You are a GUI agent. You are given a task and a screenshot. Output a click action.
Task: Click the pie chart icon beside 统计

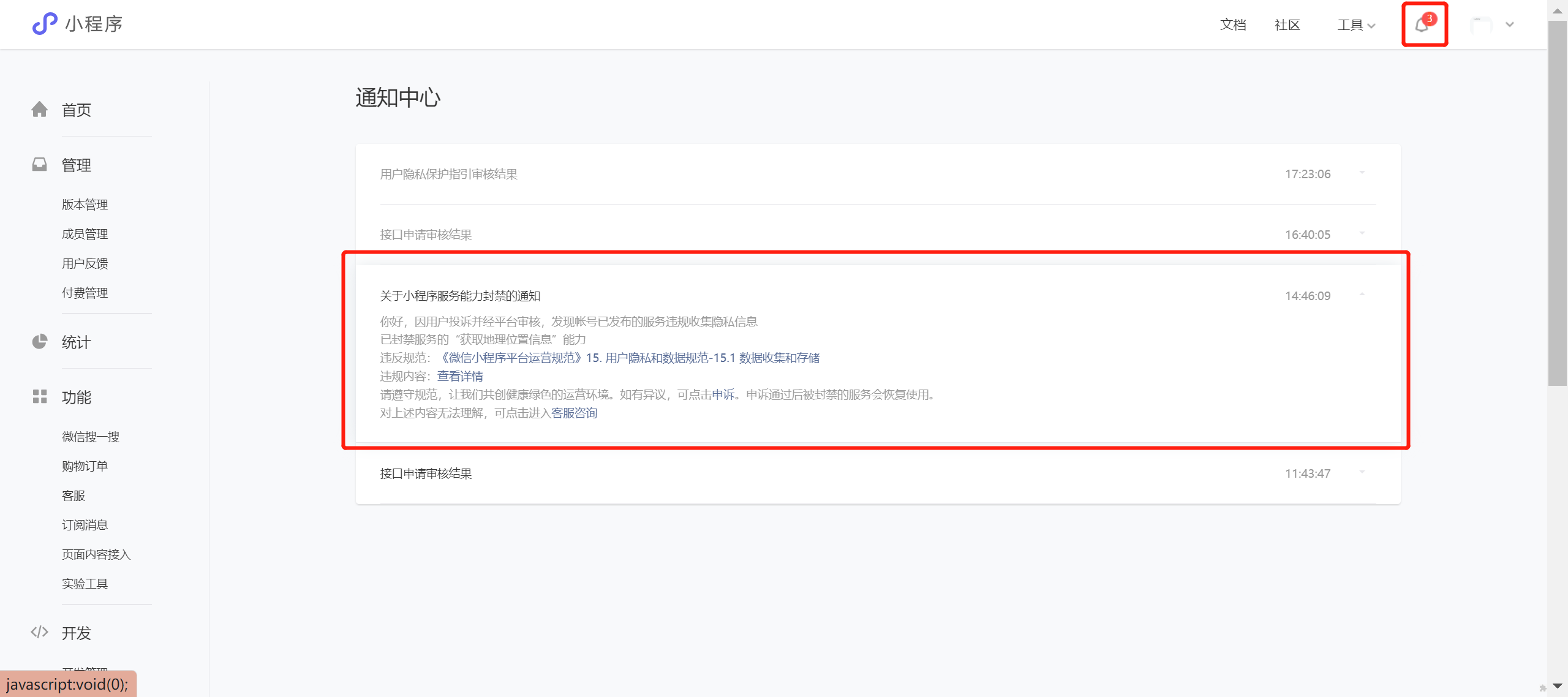pos(40,341)
